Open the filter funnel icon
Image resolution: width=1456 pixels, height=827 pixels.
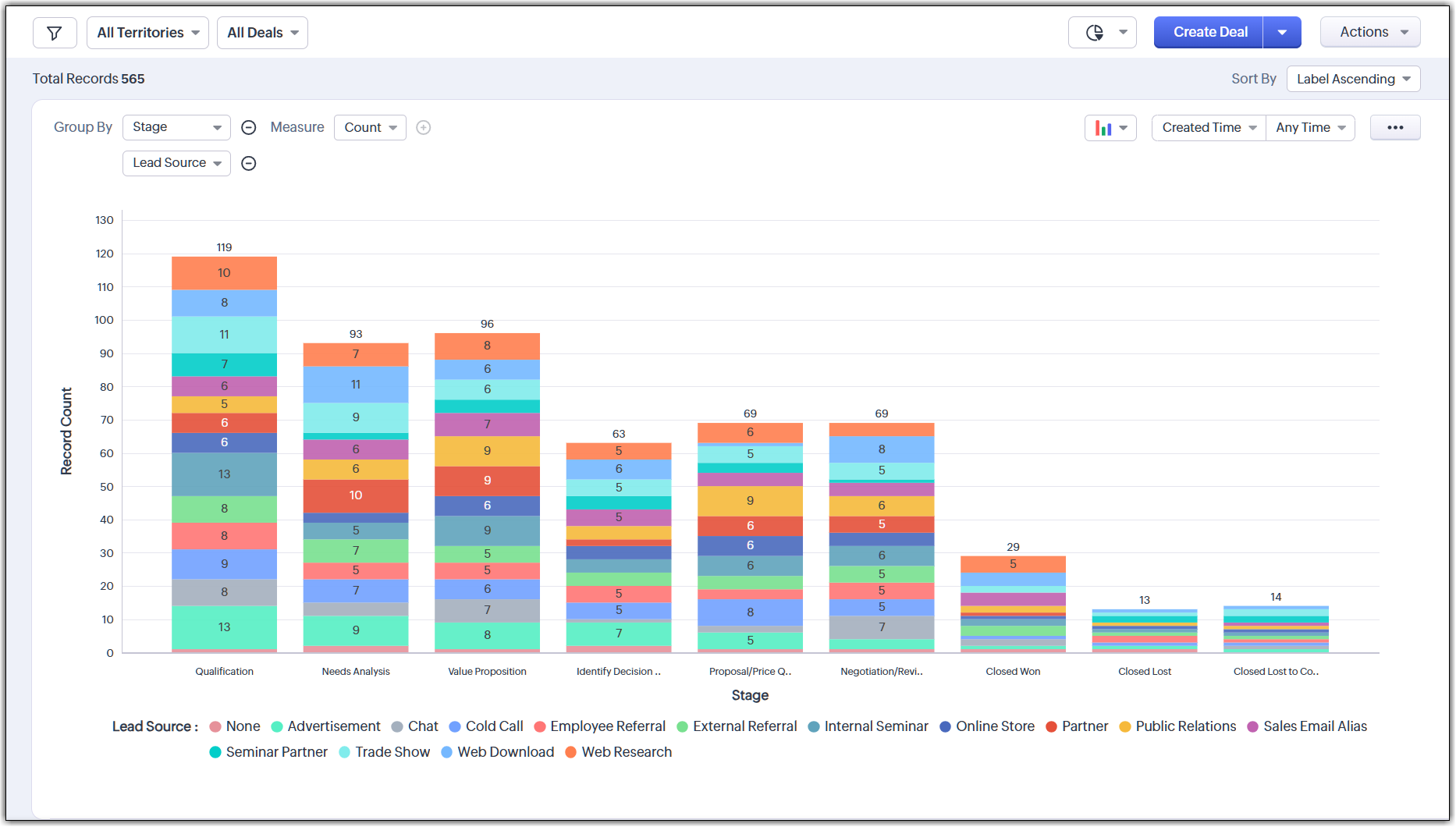coord(55,33)
